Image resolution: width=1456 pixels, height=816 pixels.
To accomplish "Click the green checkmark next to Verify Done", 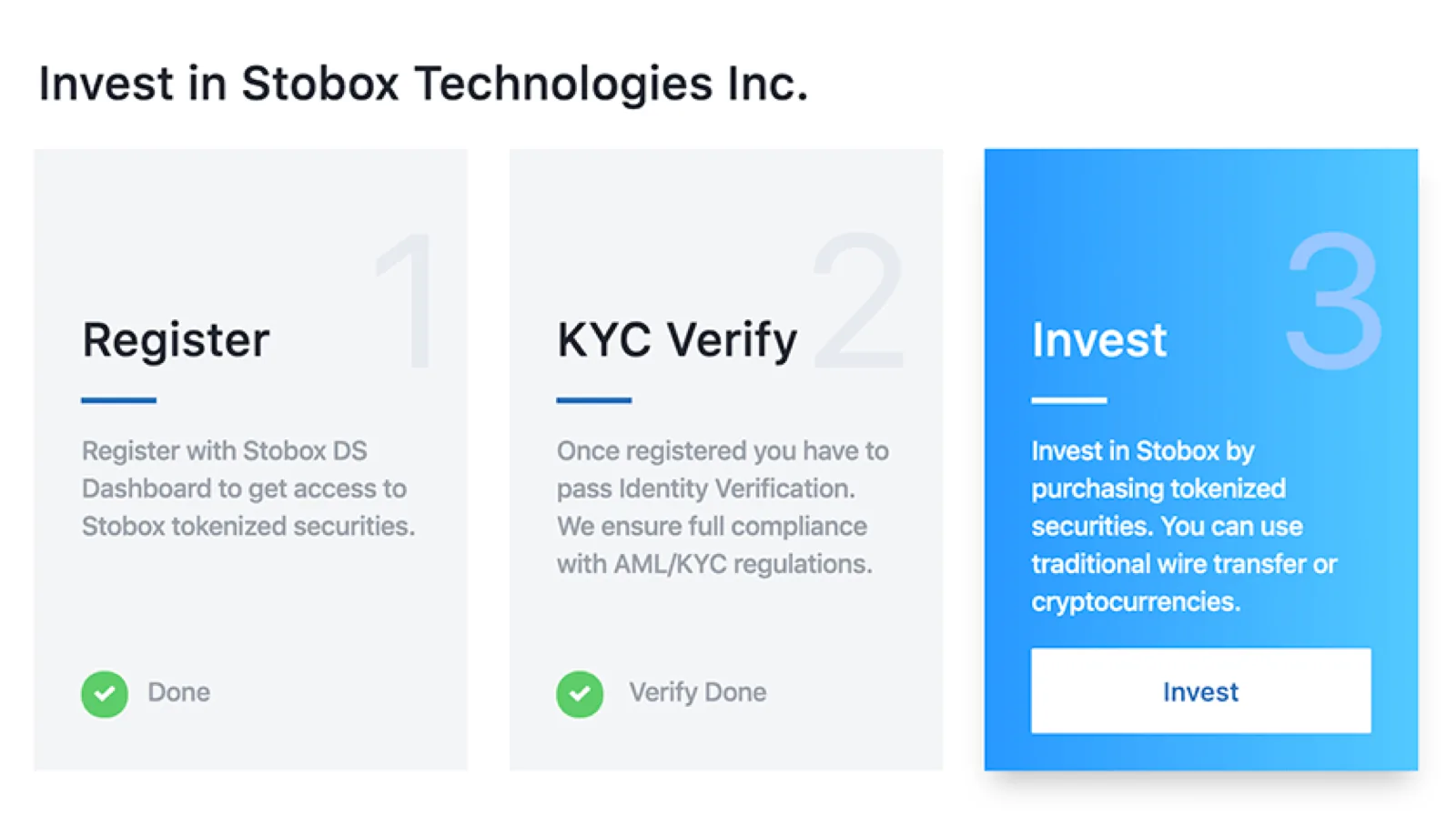I will [x=580, y=693].
